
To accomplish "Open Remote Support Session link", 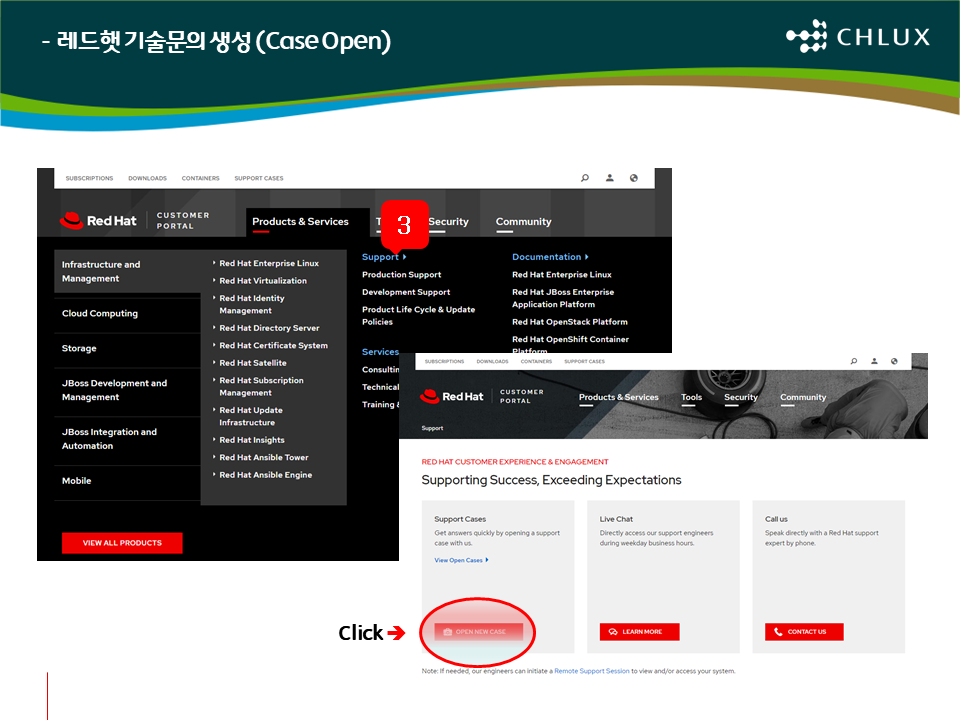I will (x=591, y=672).
